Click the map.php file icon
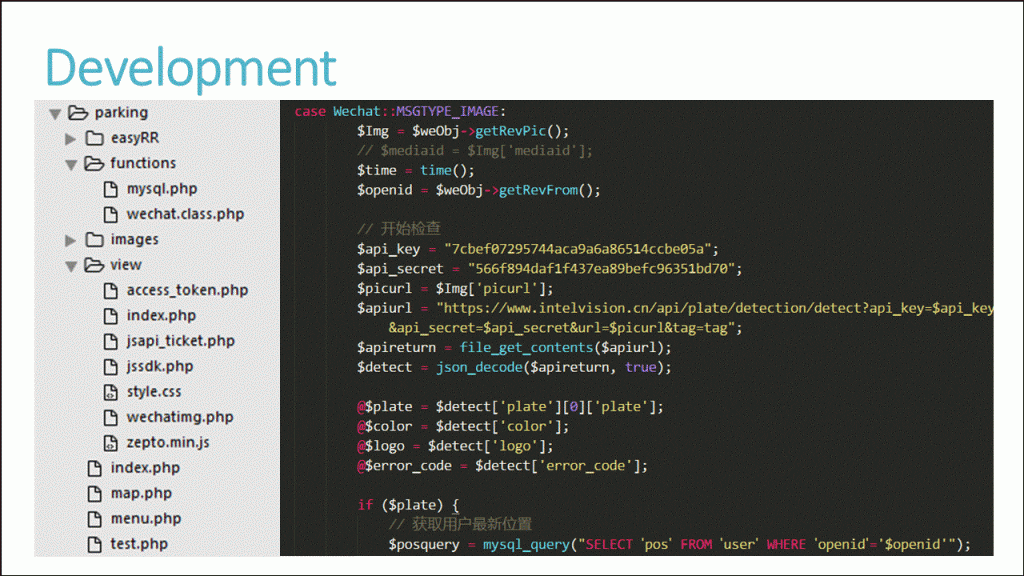 pos(95,494)
